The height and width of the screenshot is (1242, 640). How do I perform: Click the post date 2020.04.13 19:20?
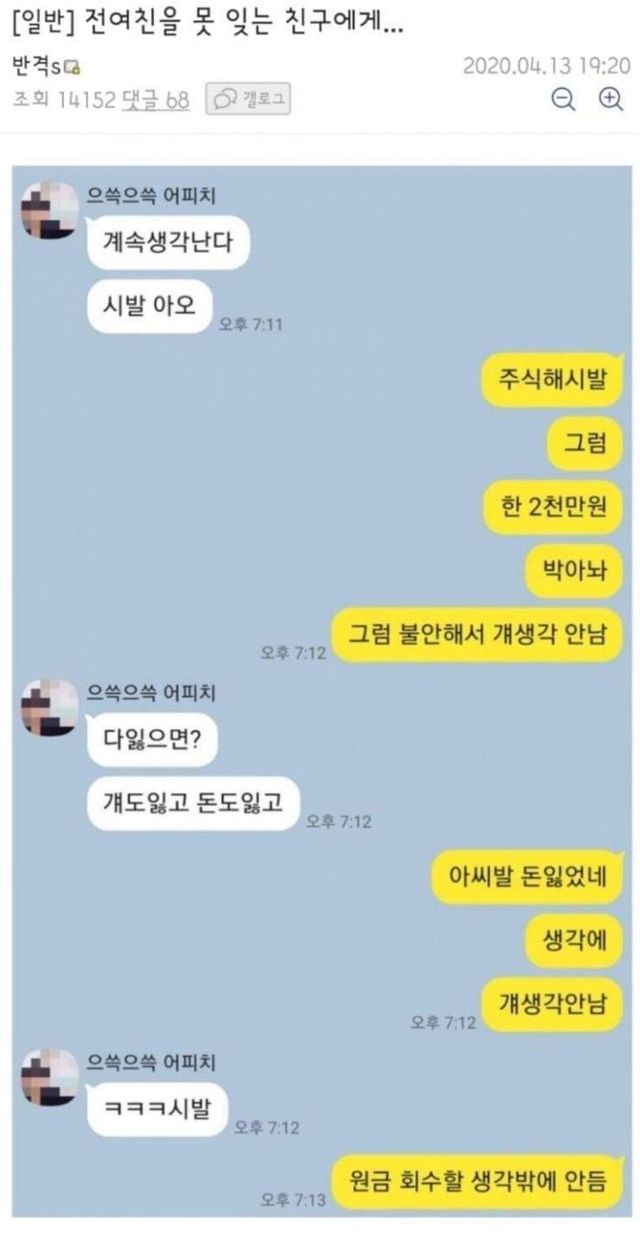coord(545,65)
